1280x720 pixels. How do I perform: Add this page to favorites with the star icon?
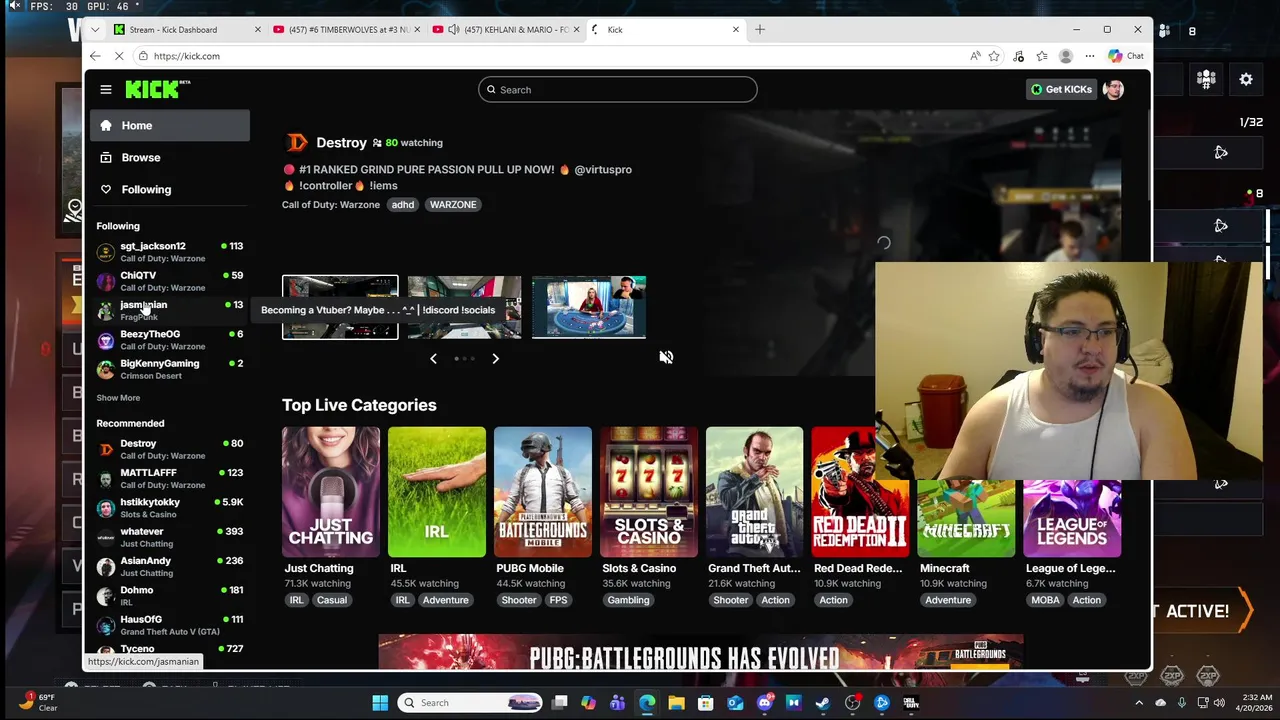[994, 56]
